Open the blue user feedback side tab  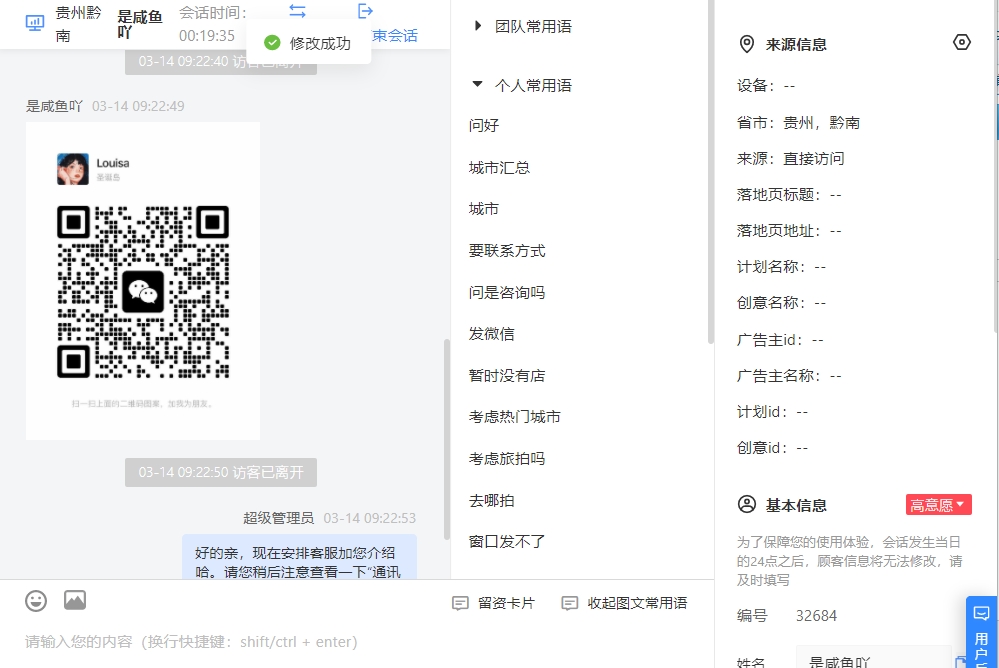(x=981, y=632)
